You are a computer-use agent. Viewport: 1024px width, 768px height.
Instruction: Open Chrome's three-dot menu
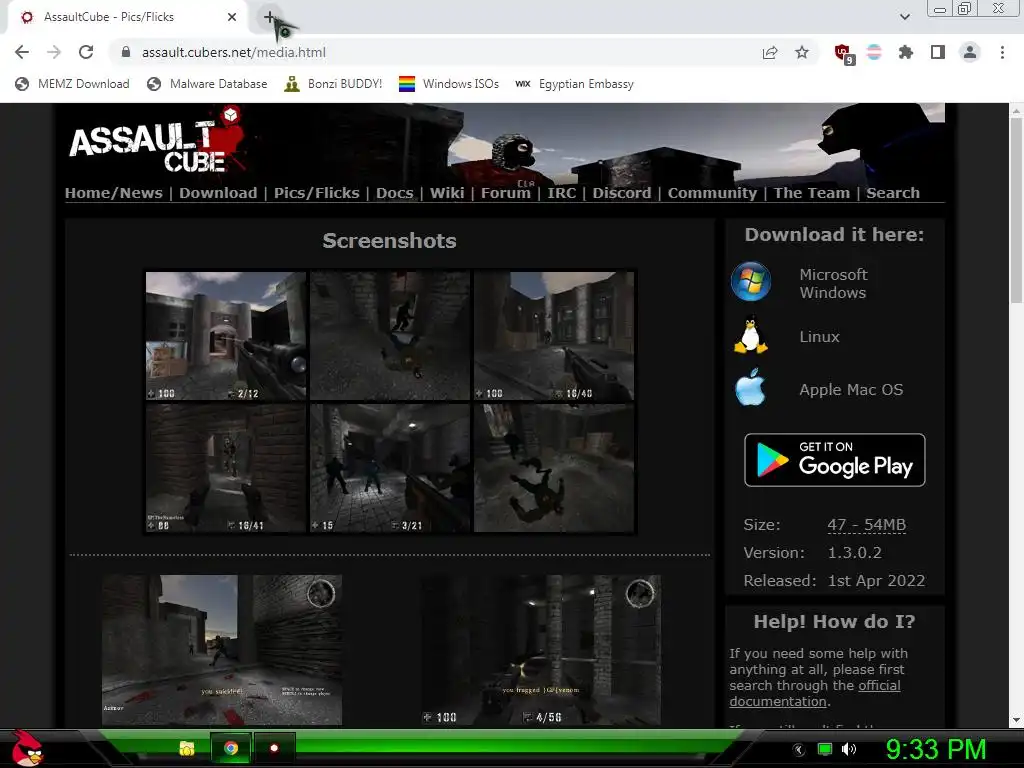point(1002,52)
